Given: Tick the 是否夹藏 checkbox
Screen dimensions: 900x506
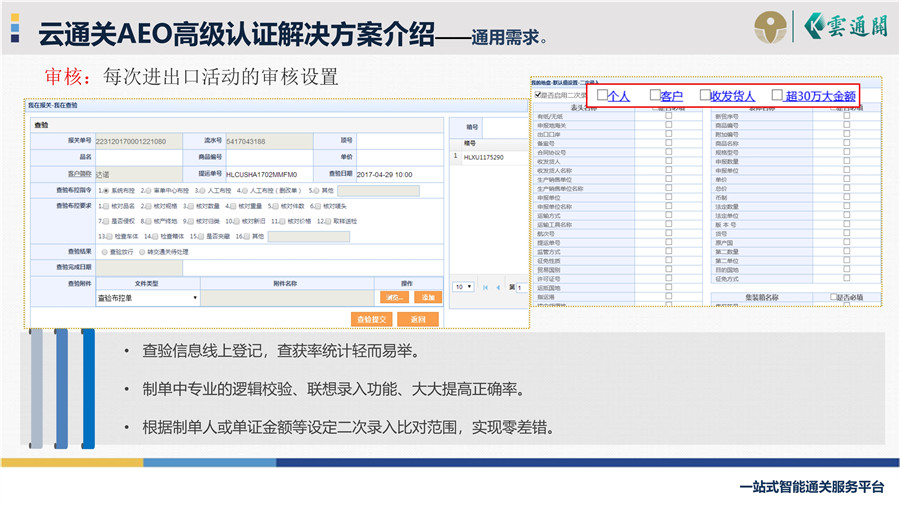Looking at the screenshot, I should [x=201, y=236].
